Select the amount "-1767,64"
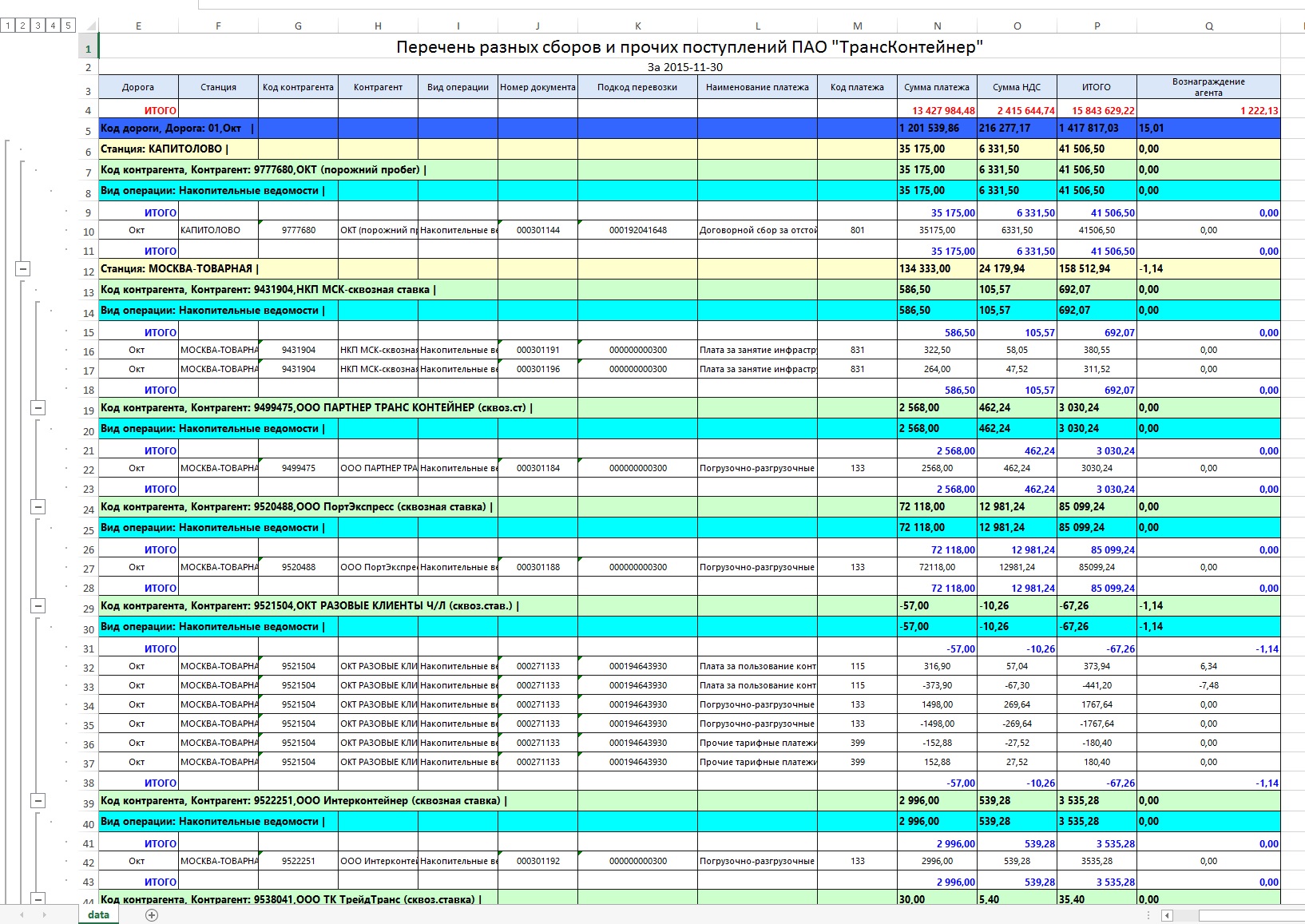This screenshot has width=1305, height=924. 1097,724
